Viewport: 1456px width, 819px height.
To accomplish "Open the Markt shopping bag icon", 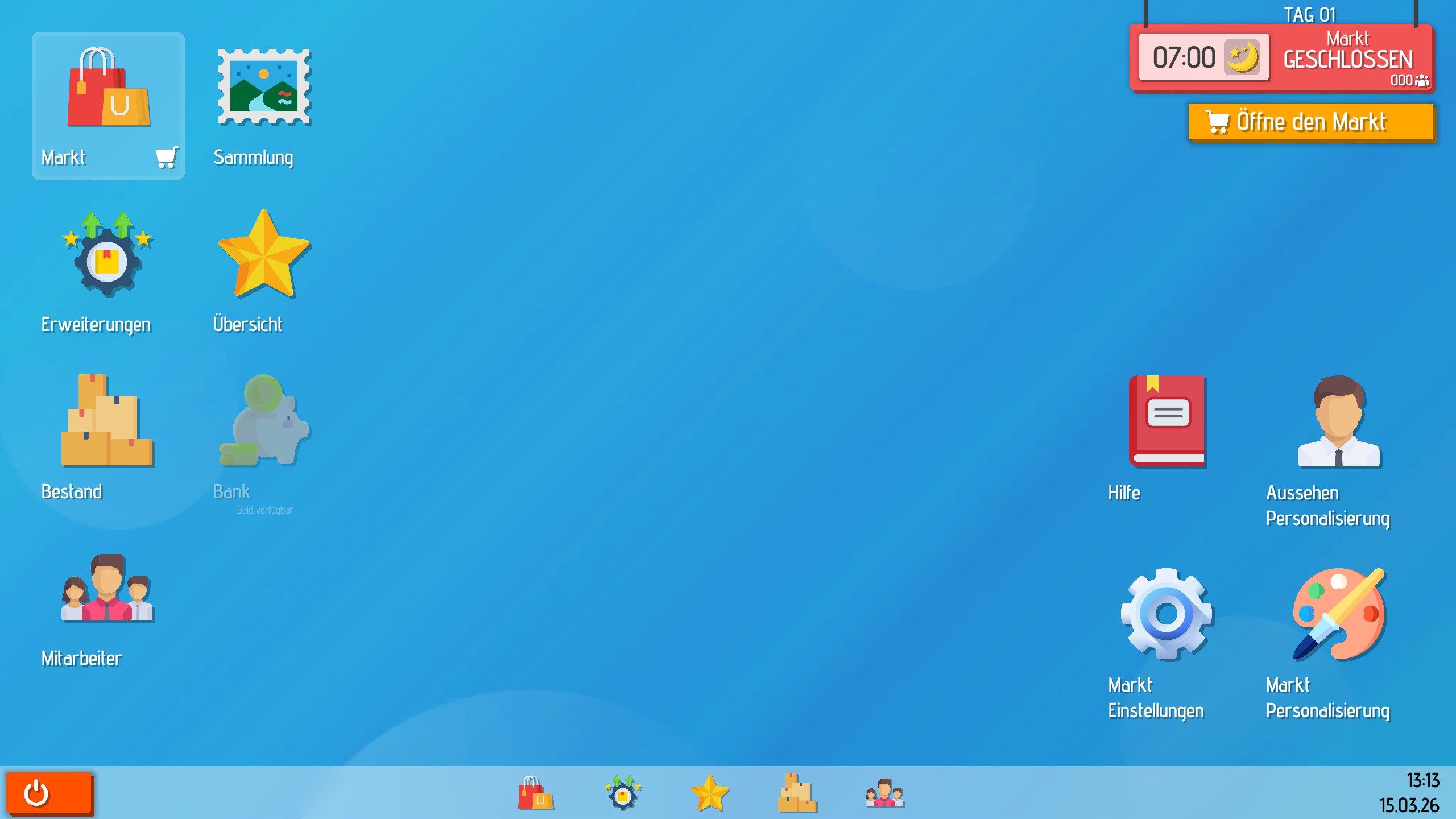I will pyautogui.click(x=108, y=88).
